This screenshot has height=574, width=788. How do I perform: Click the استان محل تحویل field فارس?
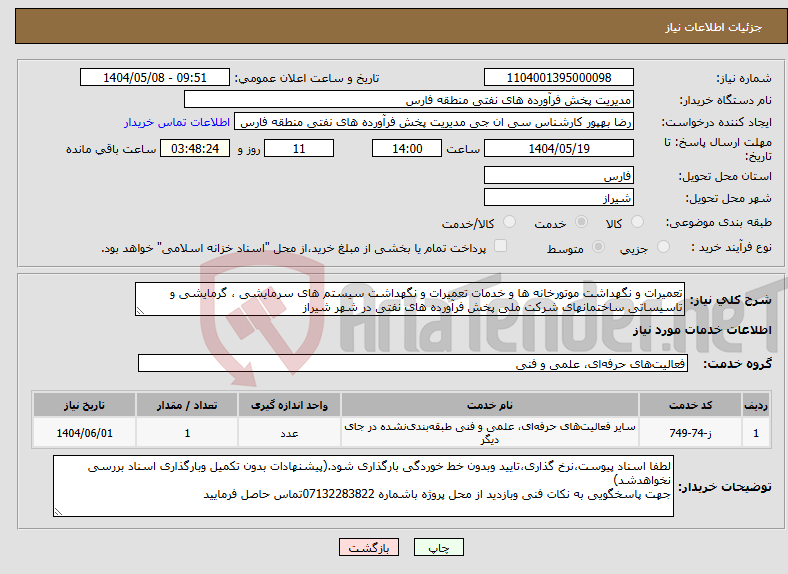click(x=558, y=175)
